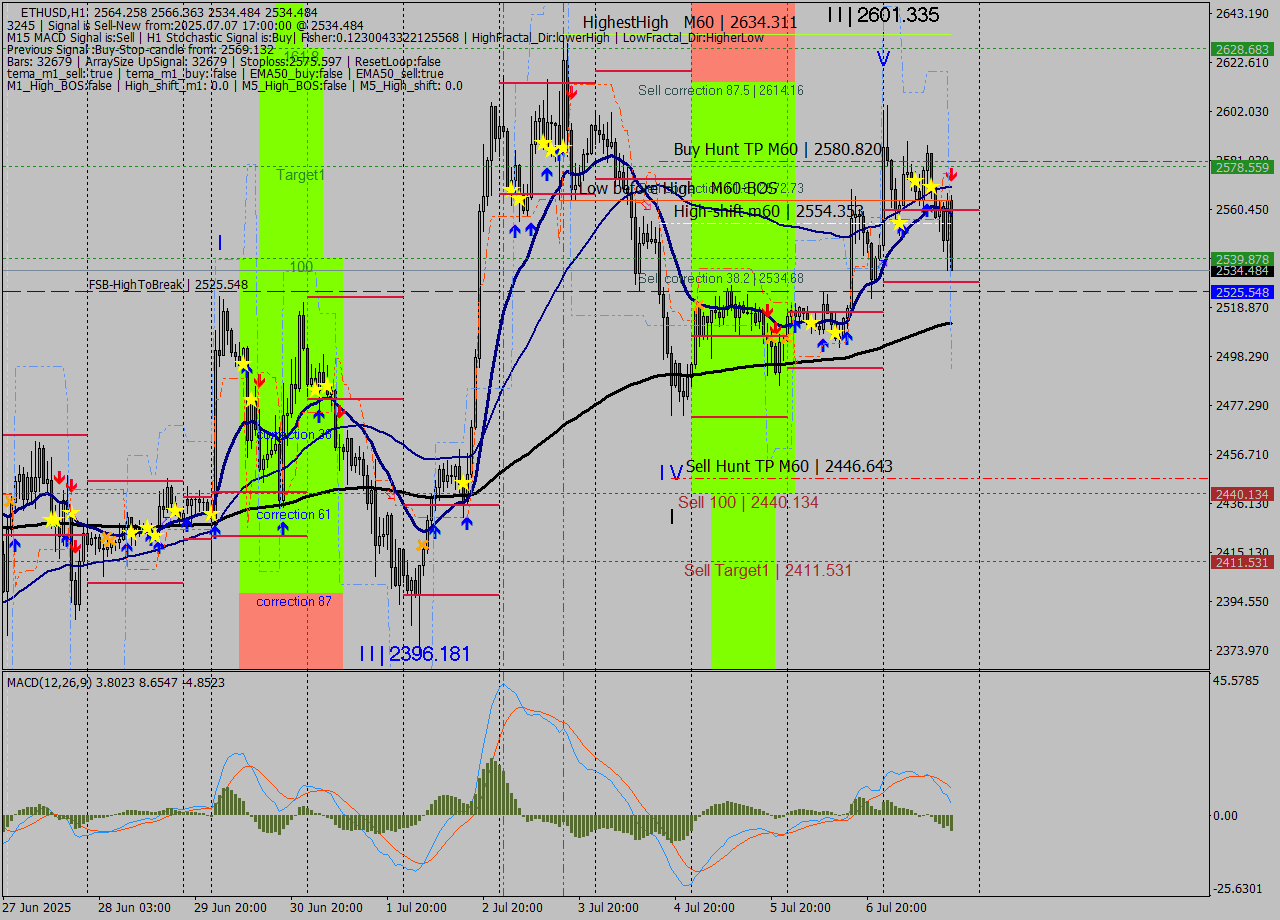Select the orange arrow near the 2396 low
The image size is (1280, 920).
[423, 545]
